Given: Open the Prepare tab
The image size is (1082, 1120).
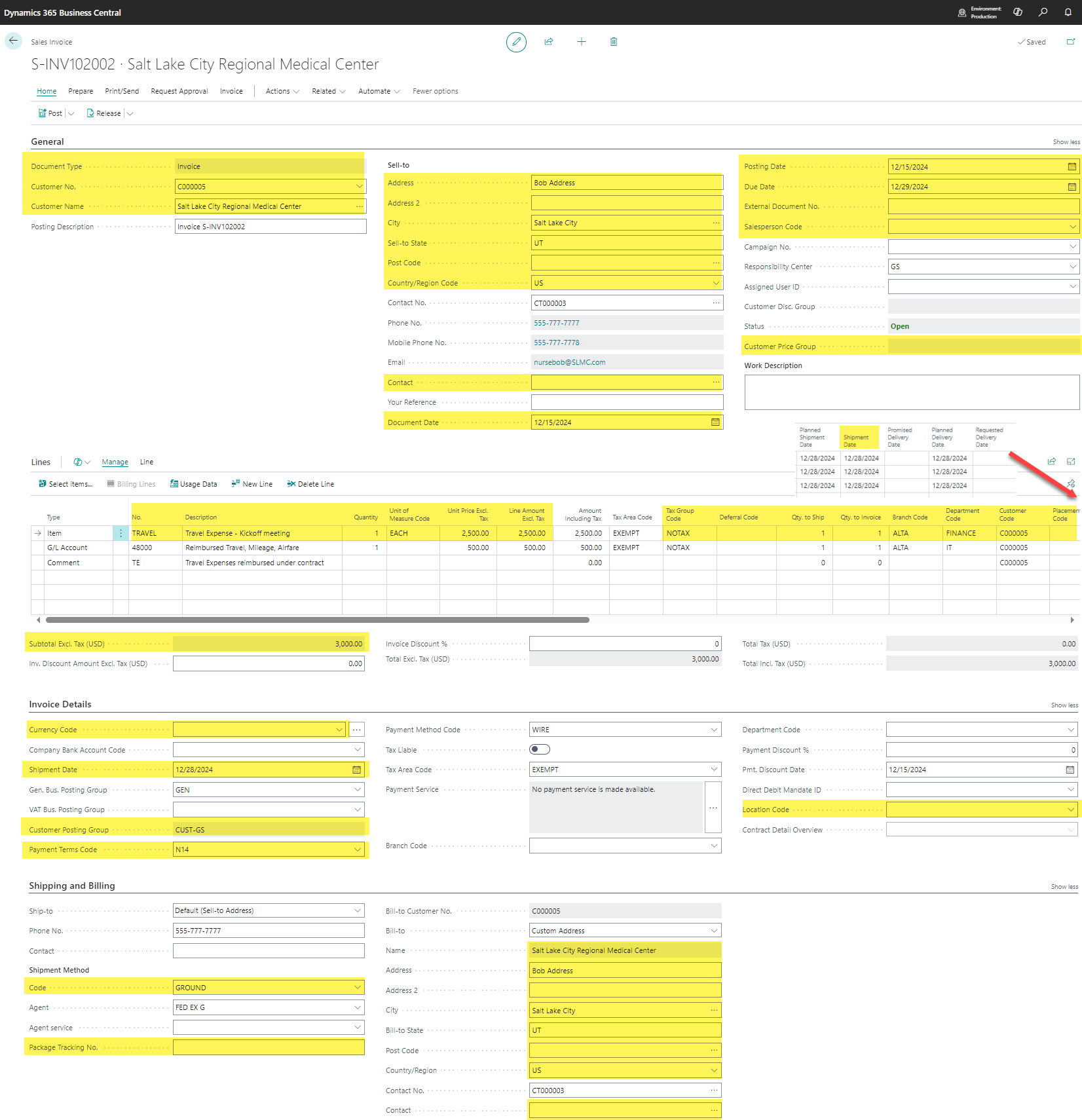Looking at the screenshot, I should 81,91.
